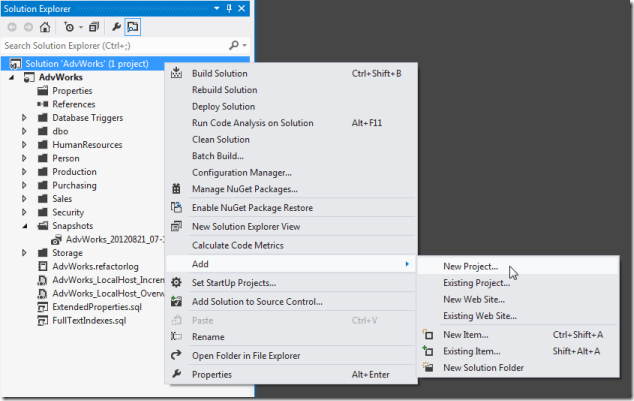The height and width of the screenshot is (401, 634).
Task: Collapse the Snapshots folder node
Action: [x=24, y=226]
